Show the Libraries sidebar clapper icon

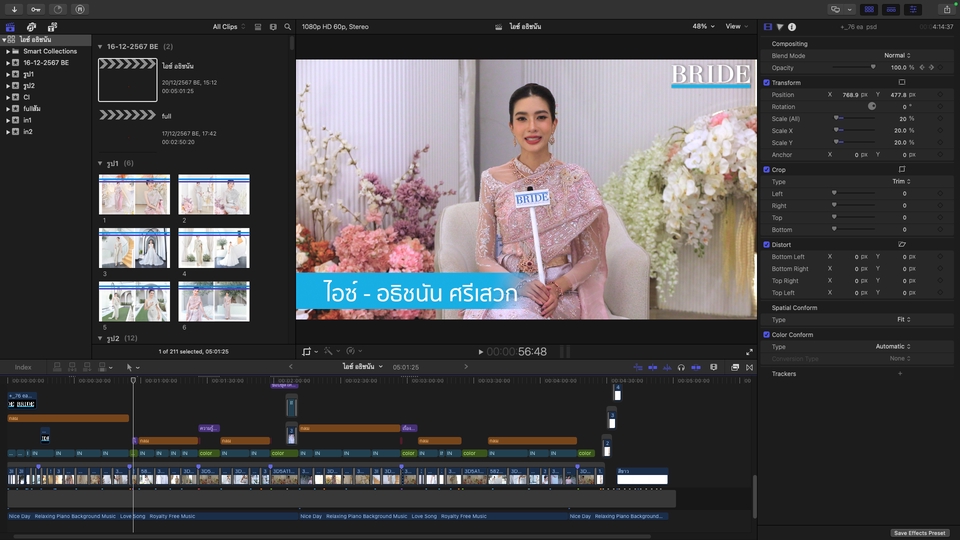10,27
